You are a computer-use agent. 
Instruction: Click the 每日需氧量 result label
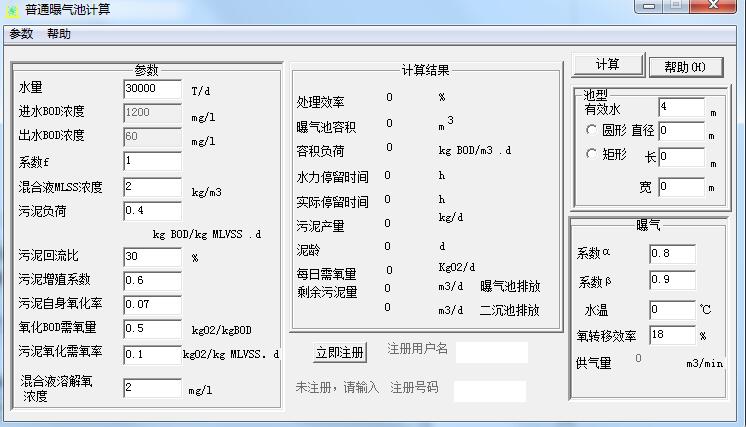pos(326,274)
